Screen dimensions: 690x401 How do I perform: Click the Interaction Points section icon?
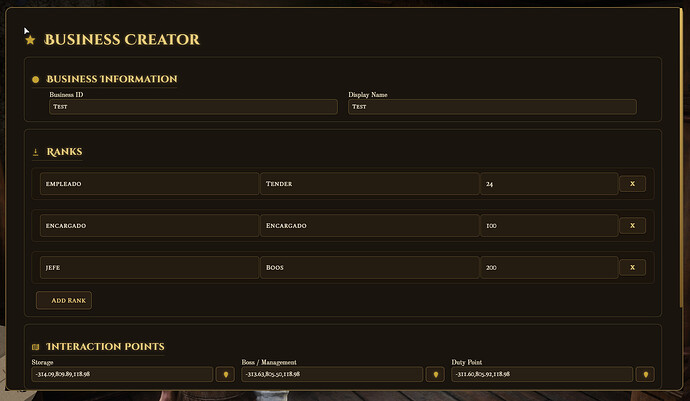coord(36,347)
